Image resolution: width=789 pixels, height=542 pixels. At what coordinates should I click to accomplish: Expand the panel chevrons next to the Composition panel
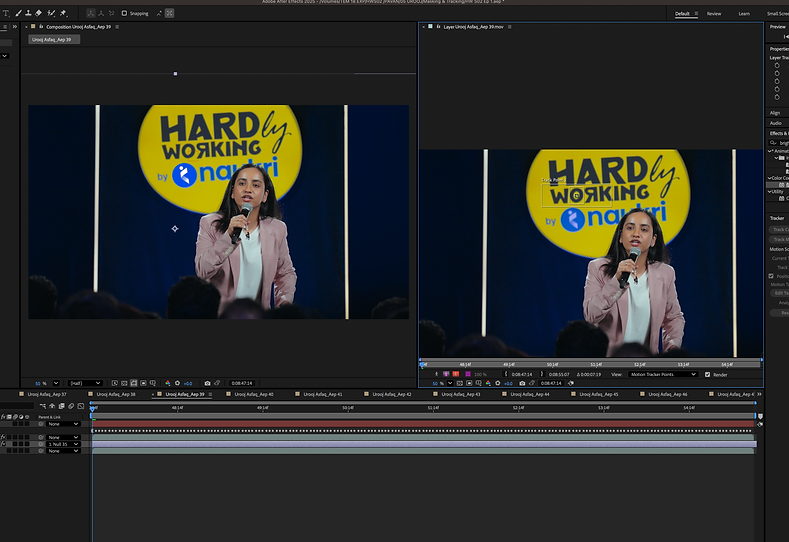coord(15,27)
